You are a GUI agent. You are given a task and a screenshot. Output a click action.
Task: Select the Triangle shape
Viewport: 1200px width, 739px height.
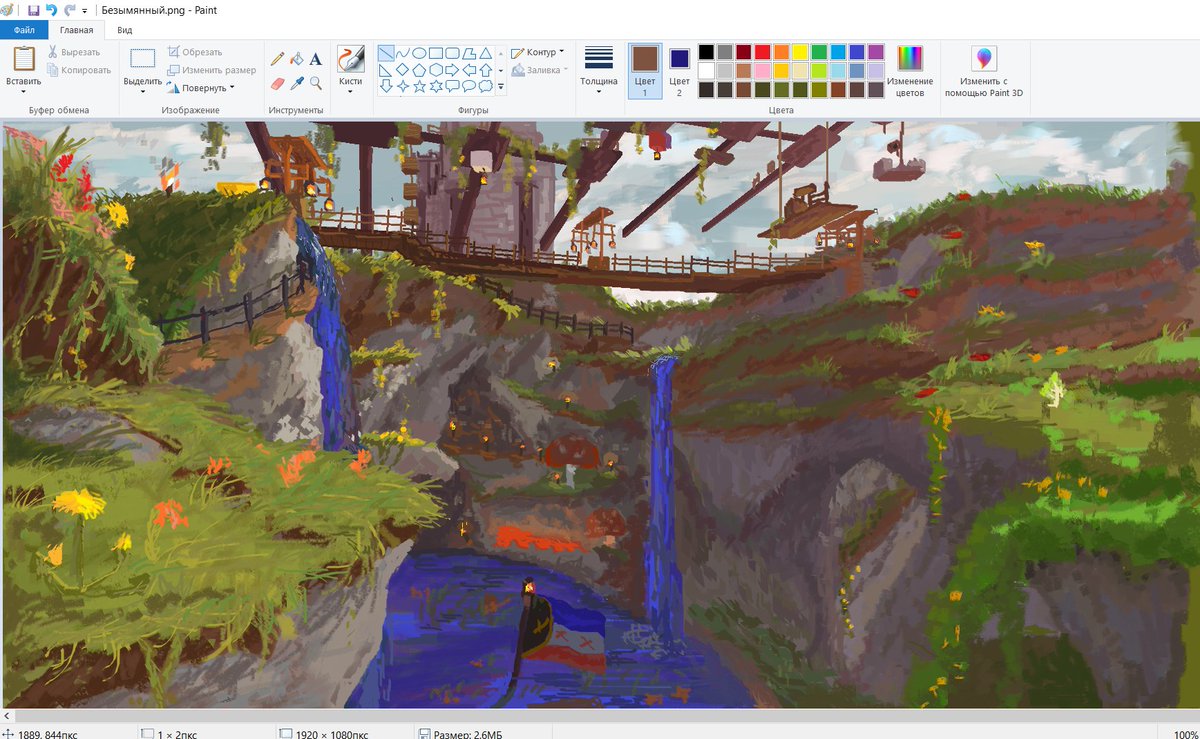(485, 53)
